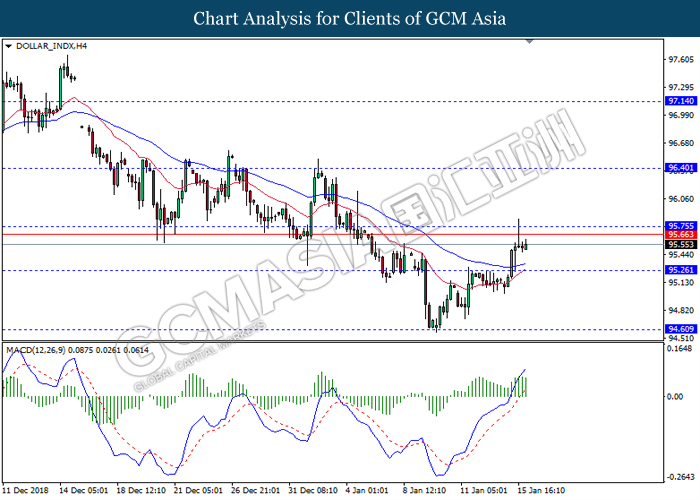Click the 95.130 price axis value
Screen dimensions: 700x500
pyautogui.click(x=681, y=282)
